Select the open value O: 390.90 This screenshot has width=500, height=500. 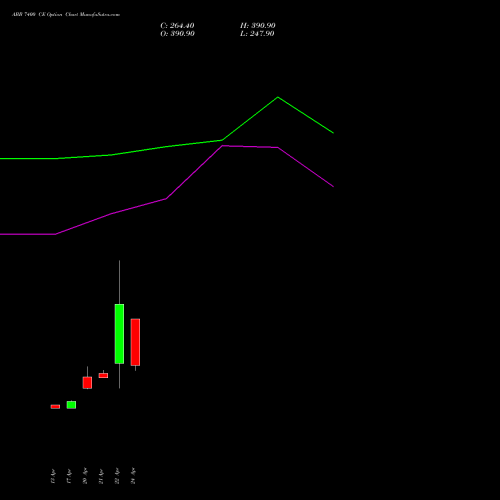pyautogui.click(x=177, y=34)
